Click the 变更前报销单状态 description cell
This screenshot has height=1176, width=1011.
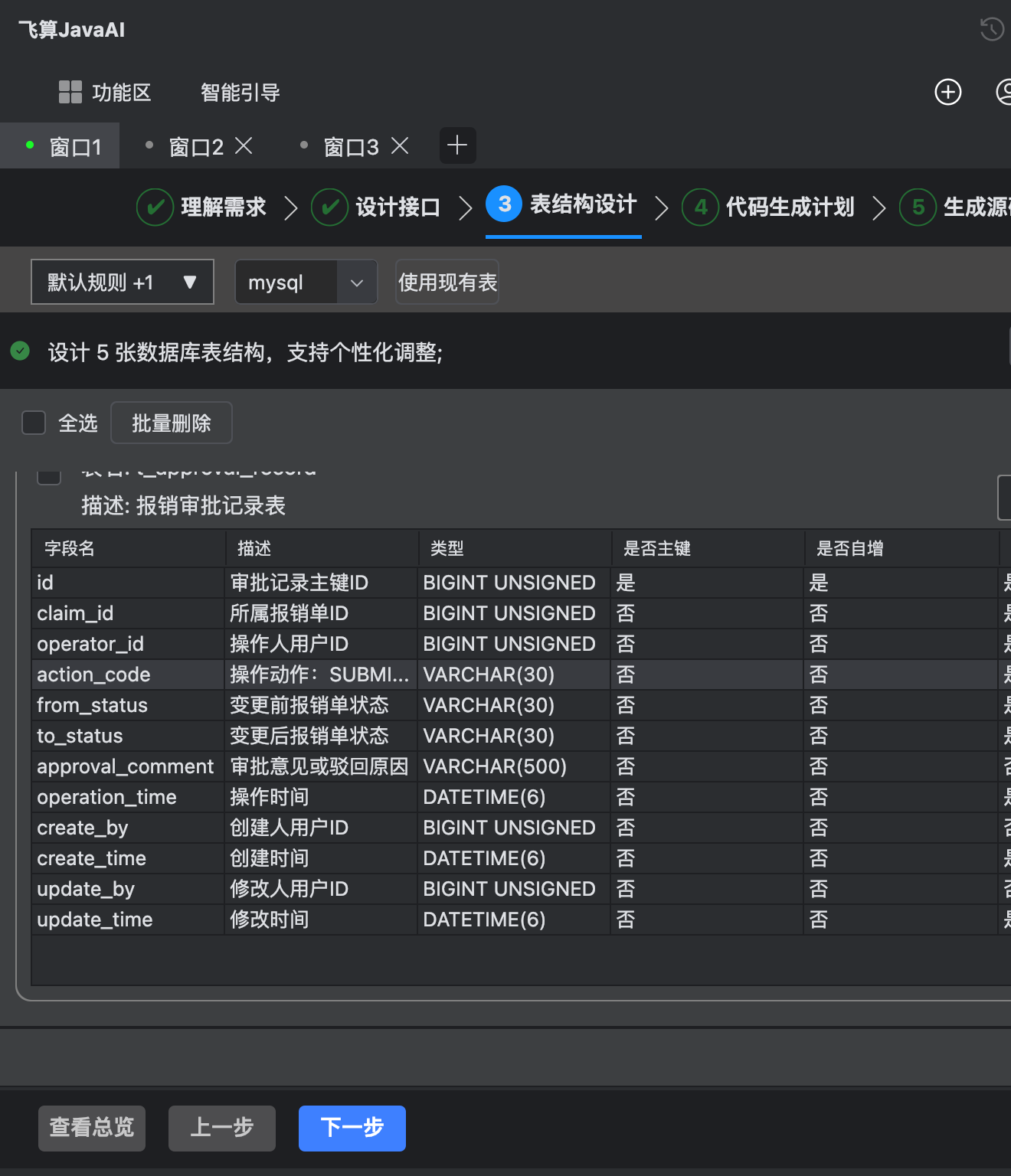point(321,705)
